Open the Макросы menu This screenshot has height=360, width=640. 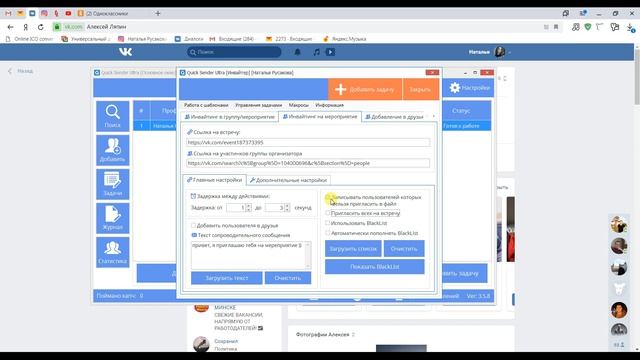299,105
